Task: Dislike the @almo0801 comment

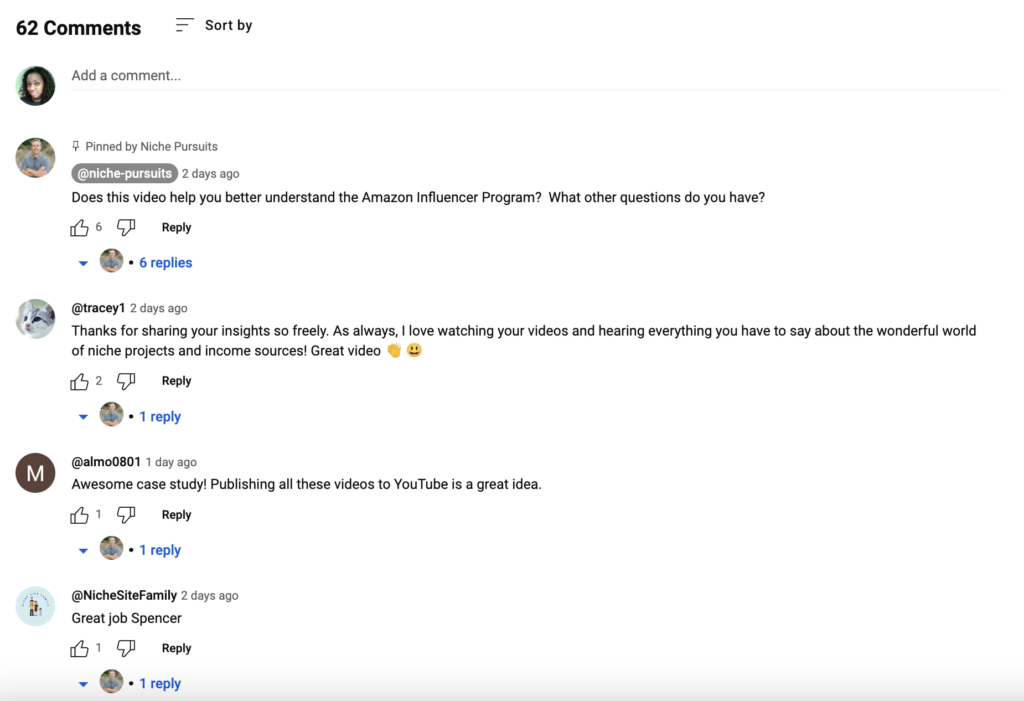Action: [x=126, y=515]
